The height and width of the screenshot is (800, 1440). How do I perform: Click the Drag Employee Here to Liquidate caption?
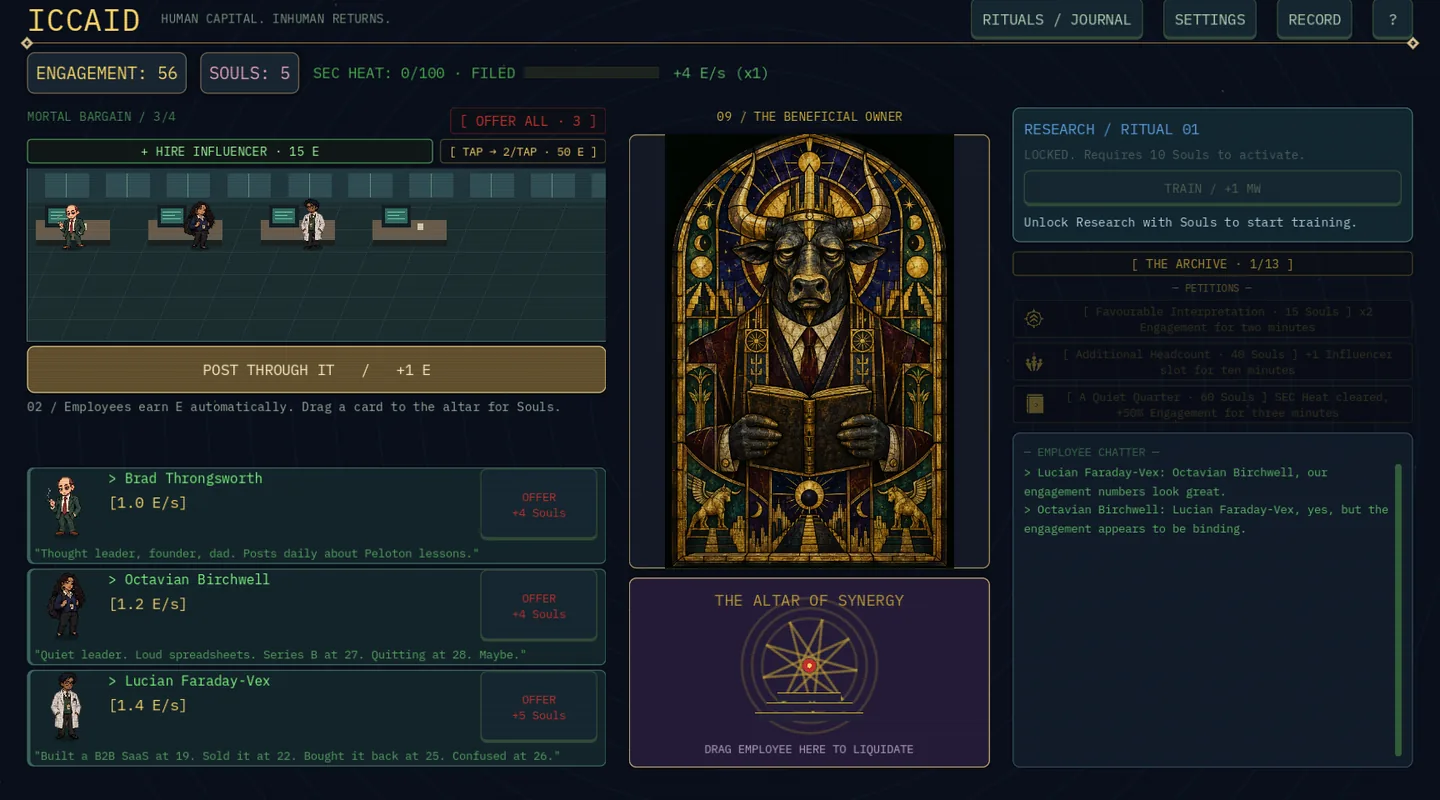[x=809, y=749]
